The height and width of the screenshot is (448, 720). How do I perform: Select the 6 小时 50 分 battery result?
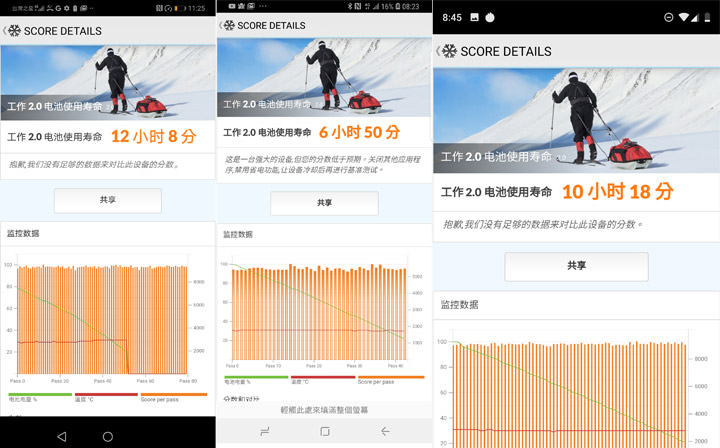[360, 132]
